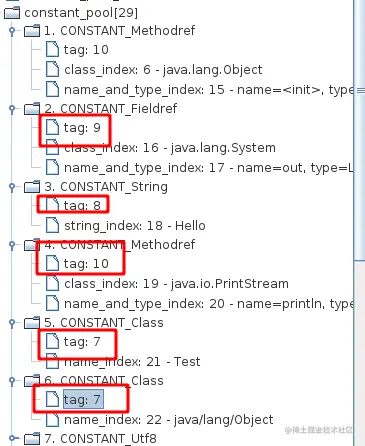Select 'tag: 7' under entry 5
Viewport: 365px width, 446px height.
[82, 342]
